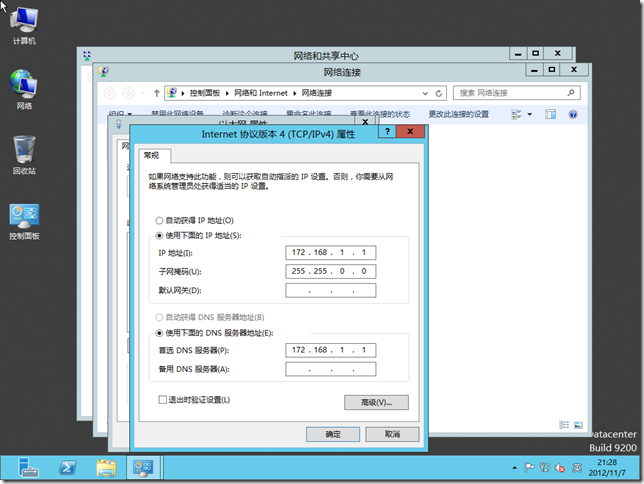644x484 pixels.
Task: Click the Cancel button
Action: click(x=392, y=434)
